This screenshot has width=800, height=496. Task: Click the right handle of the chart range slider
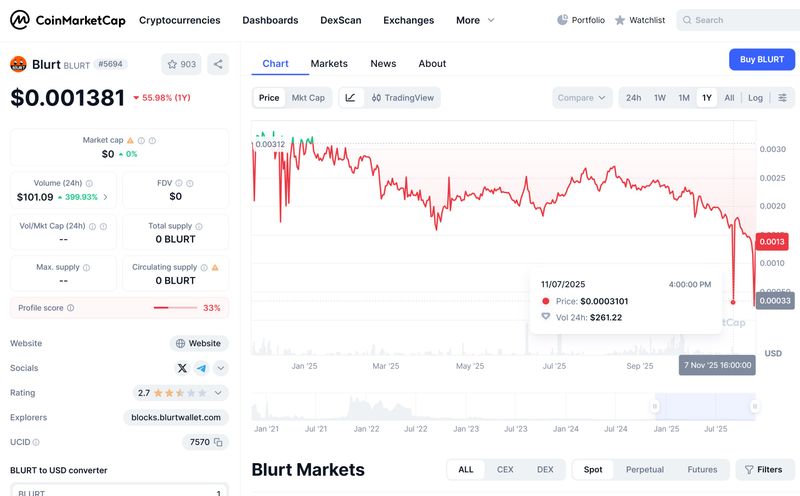(755, 406)
